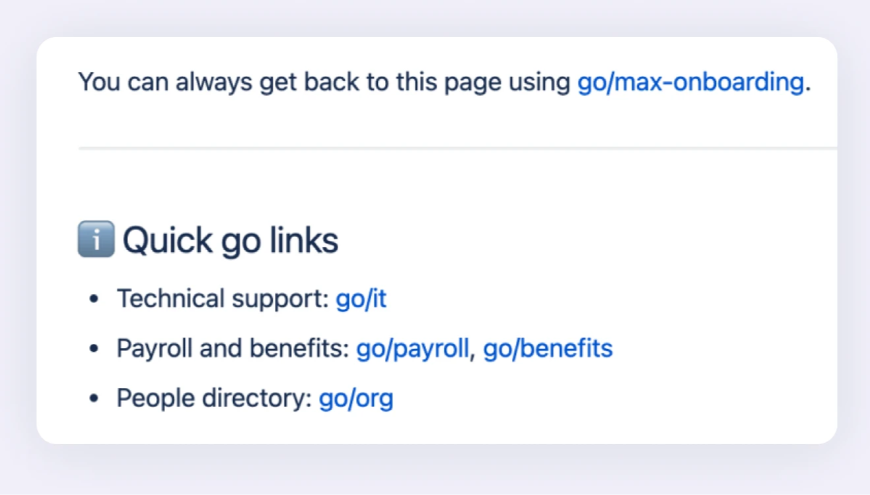Click the "Technical support:" label text
The height and width of the screenshot is (495, 870).
tap(222, 298)
